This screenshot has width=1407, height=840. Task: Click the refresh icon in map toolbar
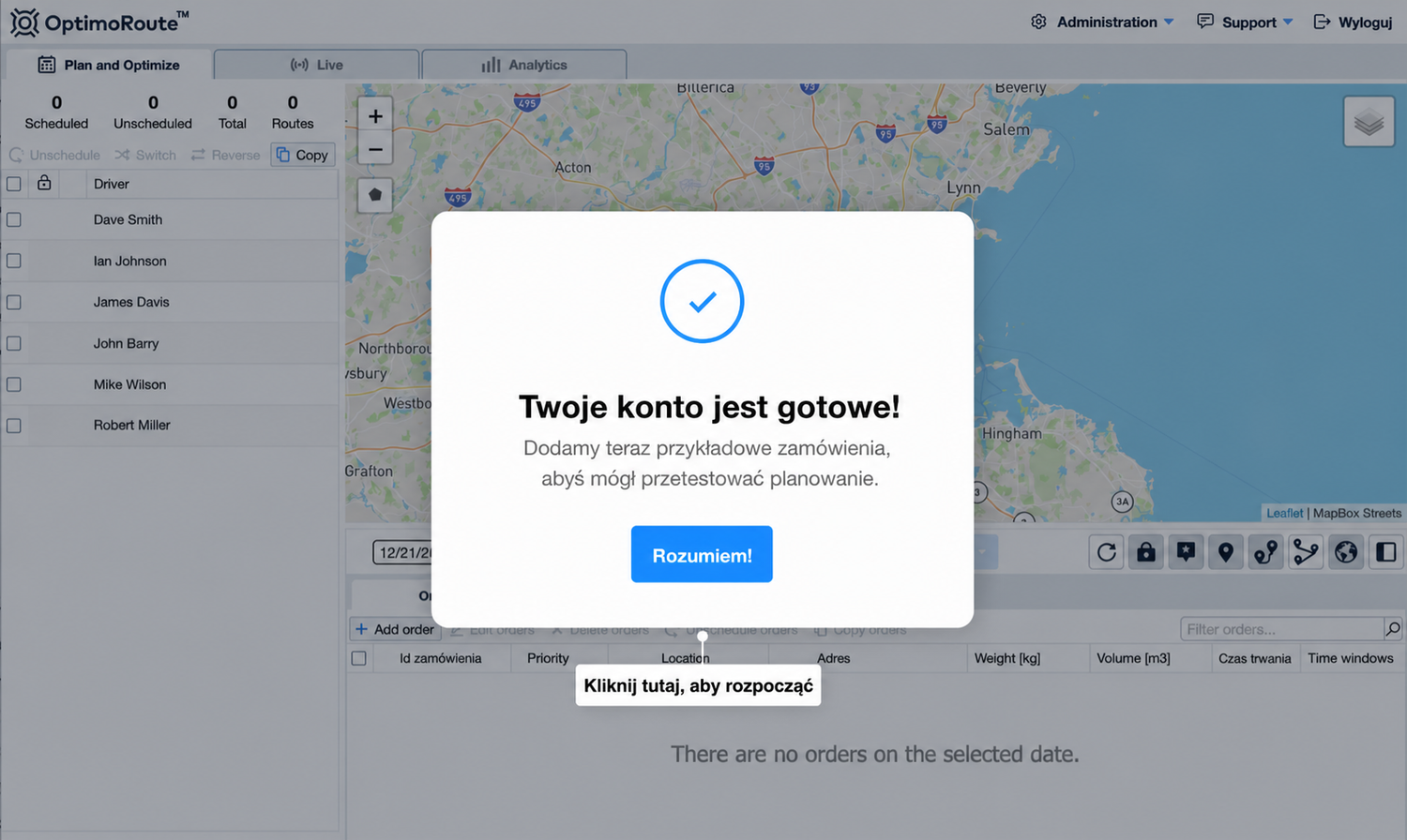click(x=1107, y=552)
